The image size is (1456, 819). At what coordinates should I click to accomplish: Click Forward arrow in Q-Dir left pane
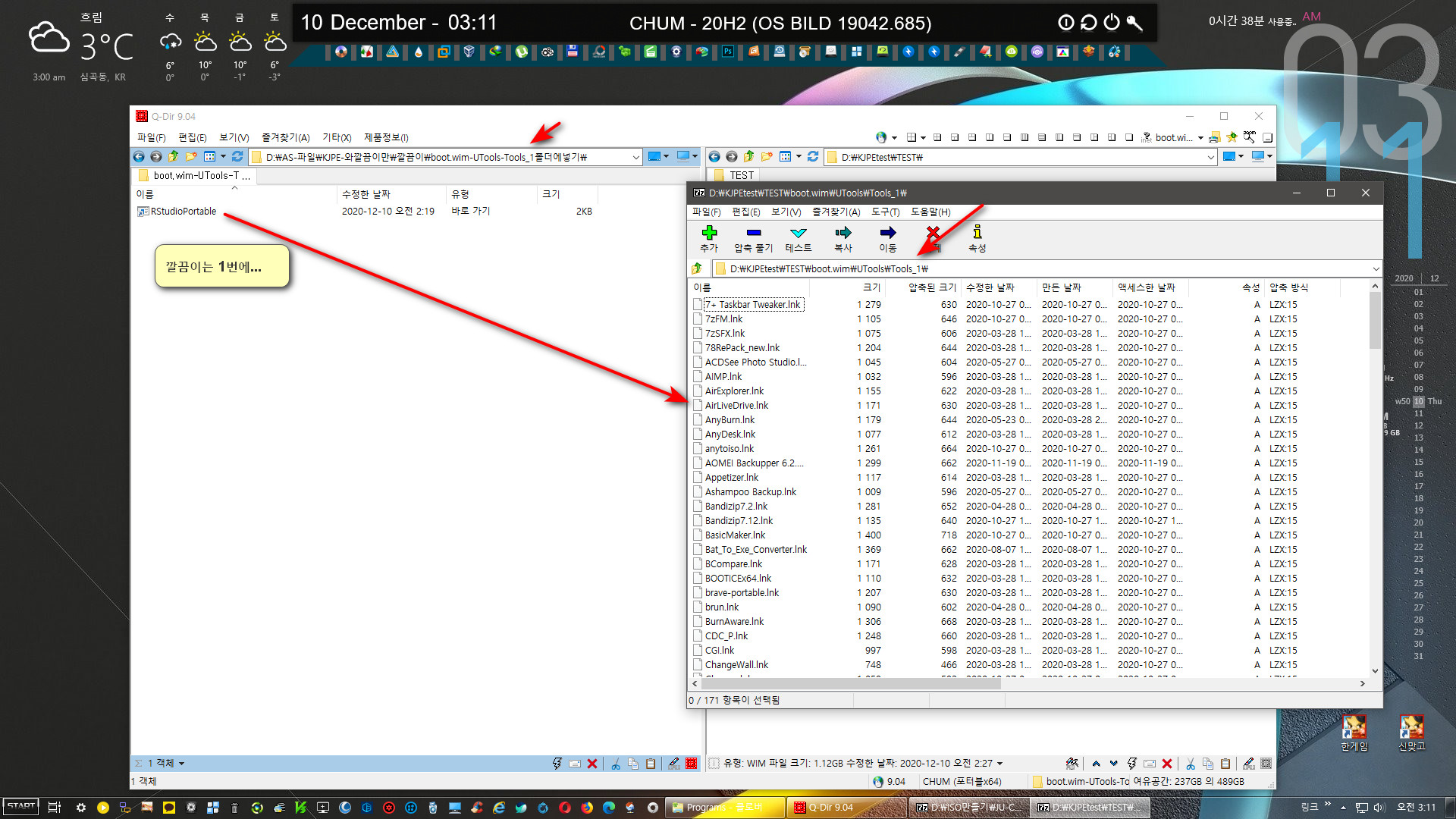click(x=156, y=157)
